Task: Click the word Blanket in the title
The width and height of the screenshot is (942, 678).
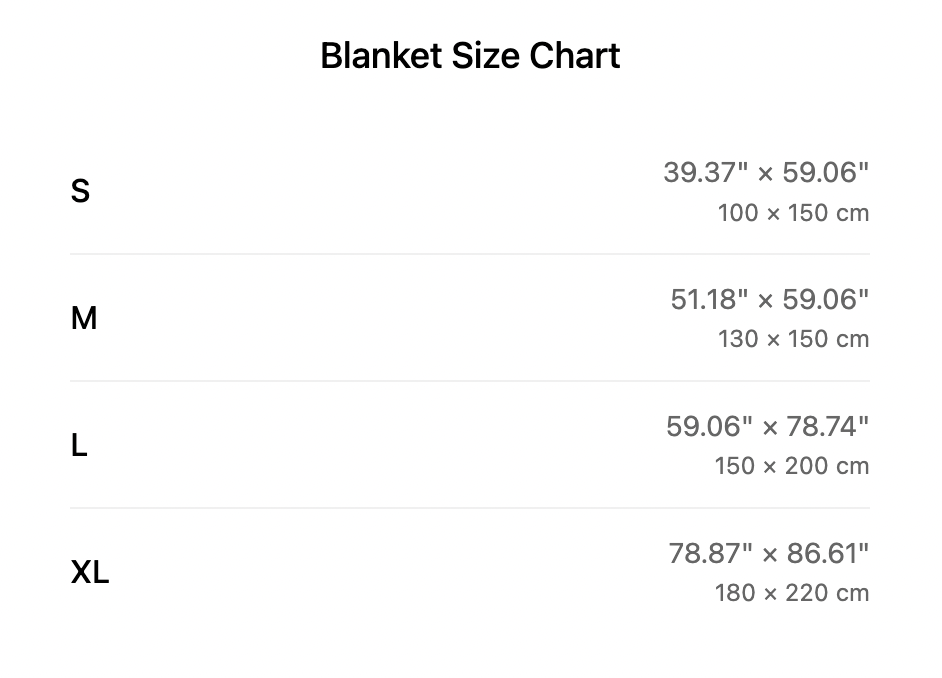Action: (x=381, y=56)
